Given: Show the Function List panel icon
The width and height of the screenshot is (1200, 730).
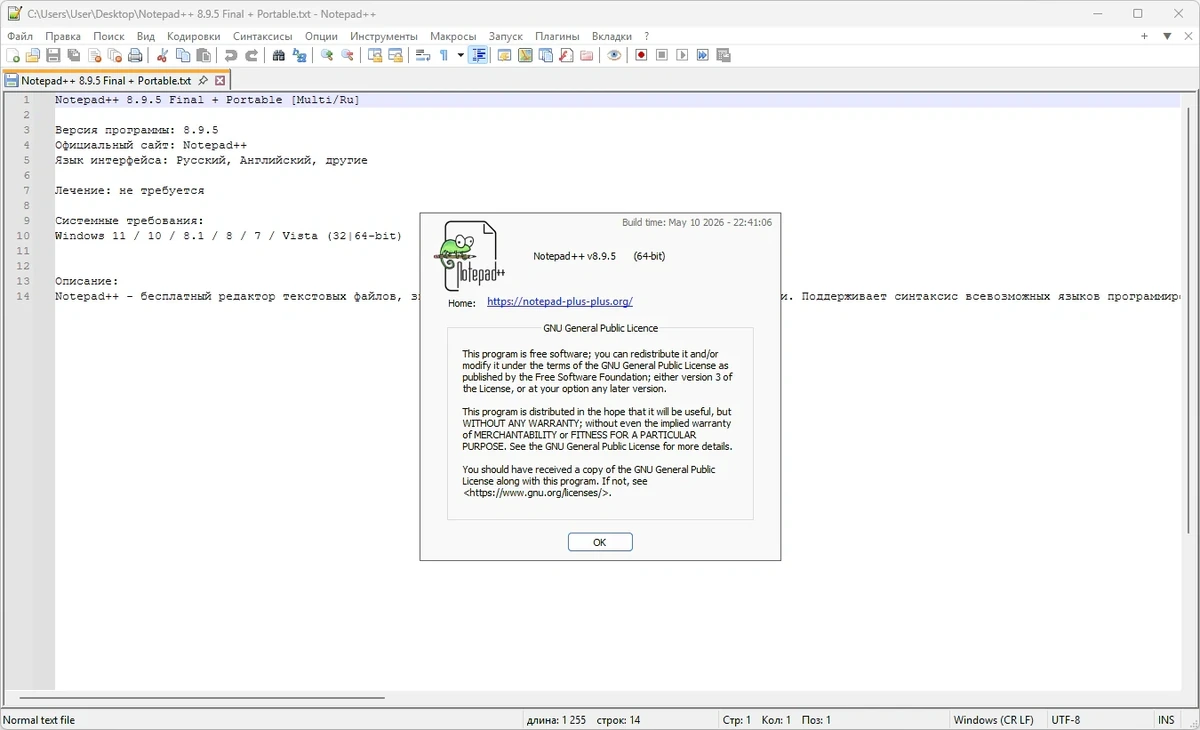Looking at the screenshot, I should (566, 55).
